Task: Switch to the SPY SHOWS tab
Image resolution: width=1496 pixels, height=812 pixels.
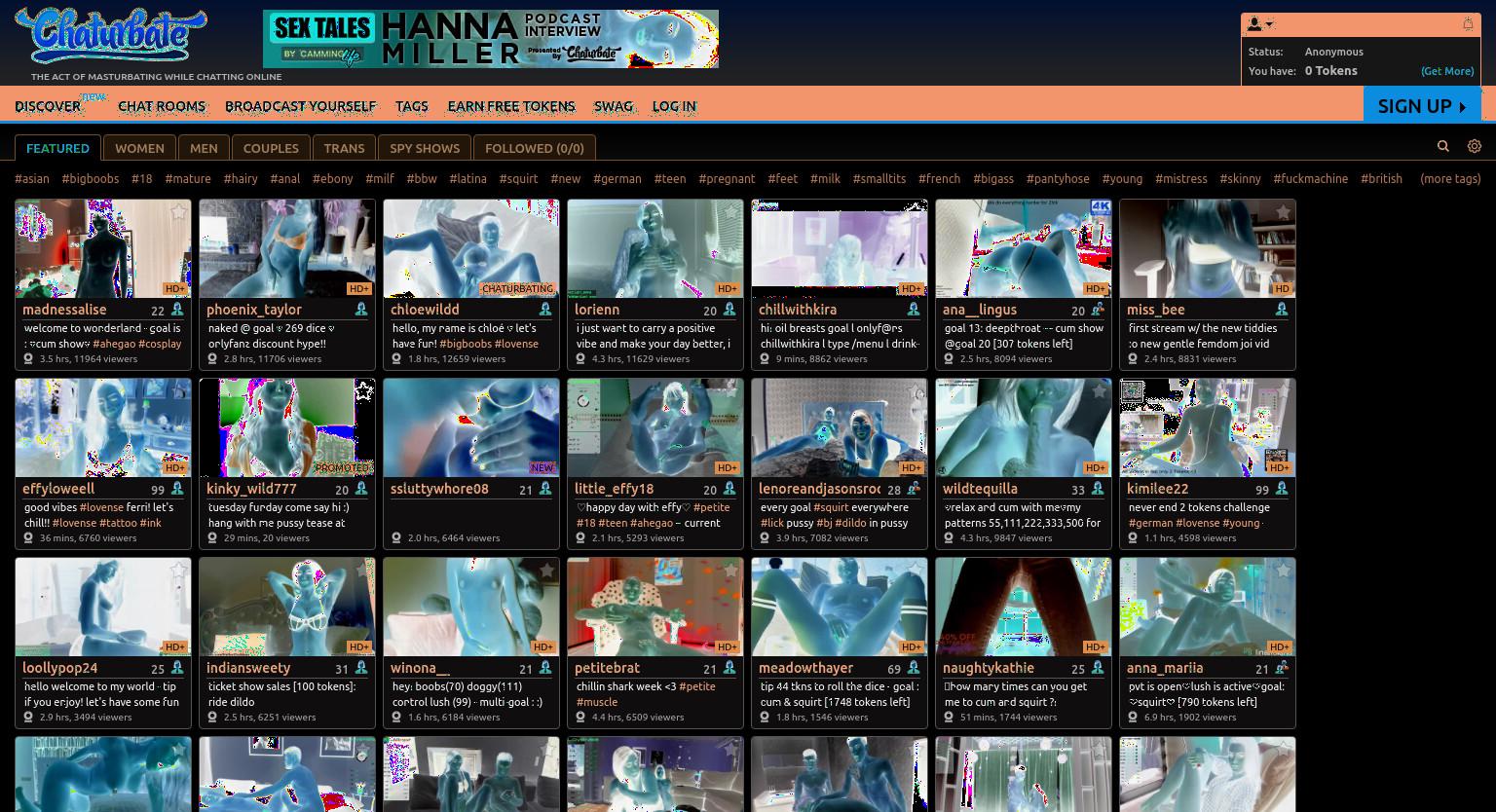Action: click(x=425, y=148)
